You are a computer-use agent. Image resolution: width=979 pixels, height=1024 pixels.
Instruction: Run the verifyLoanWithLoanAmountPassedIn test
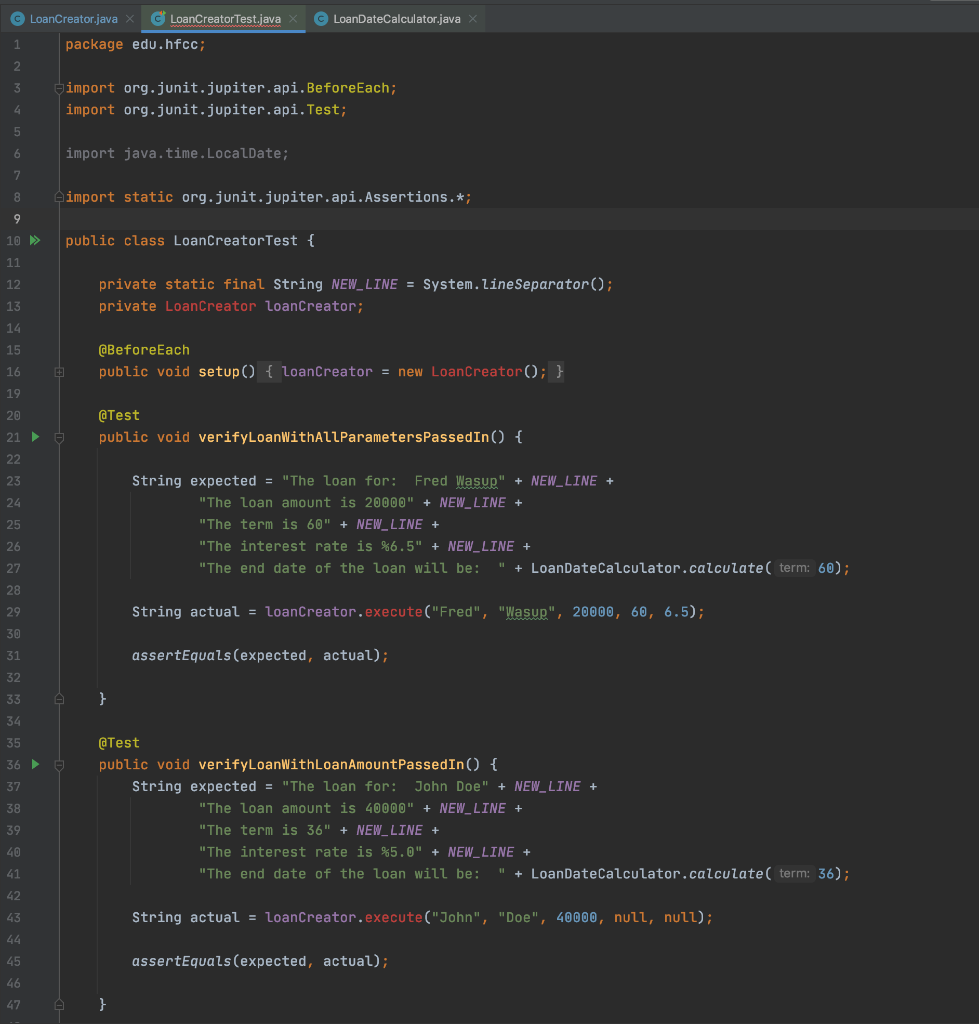pos(35,763)
